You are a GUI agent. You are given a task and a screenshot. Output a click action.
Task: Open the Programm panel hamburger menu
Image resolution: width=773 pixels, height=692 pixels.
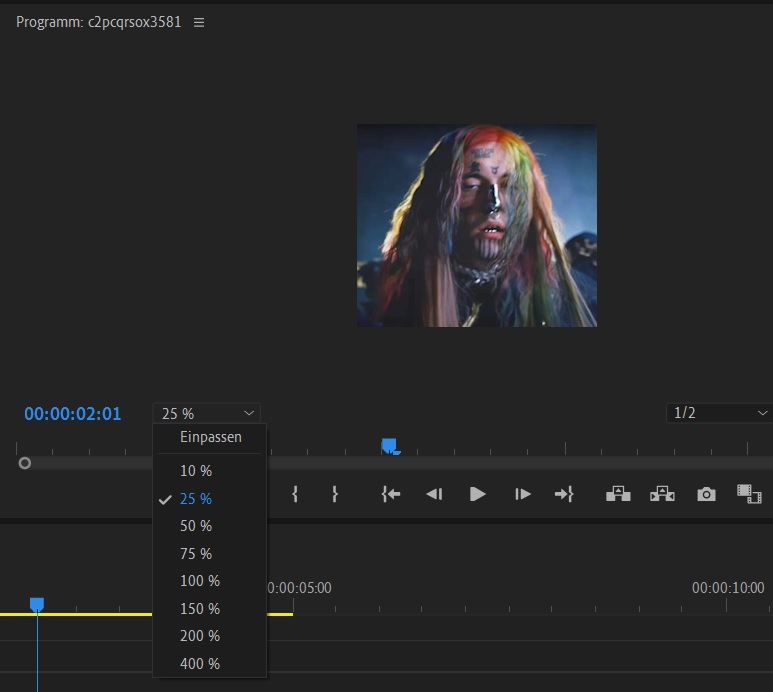tap(199, 23)
